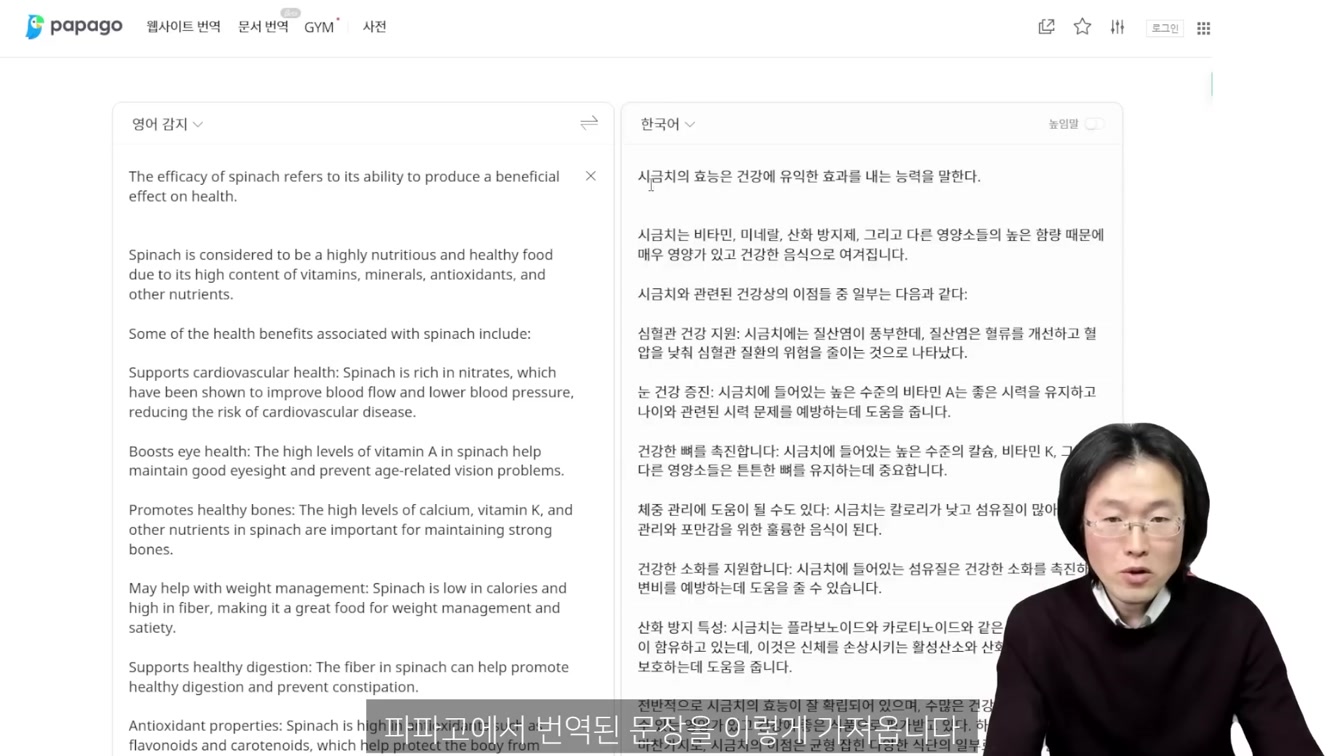The height and width of the screenshot is (756, 1344).
Task: Click translated paragraph '시금치는 비타민, 미네랄'
Action: pyautogui.click(x=871, y=244)
